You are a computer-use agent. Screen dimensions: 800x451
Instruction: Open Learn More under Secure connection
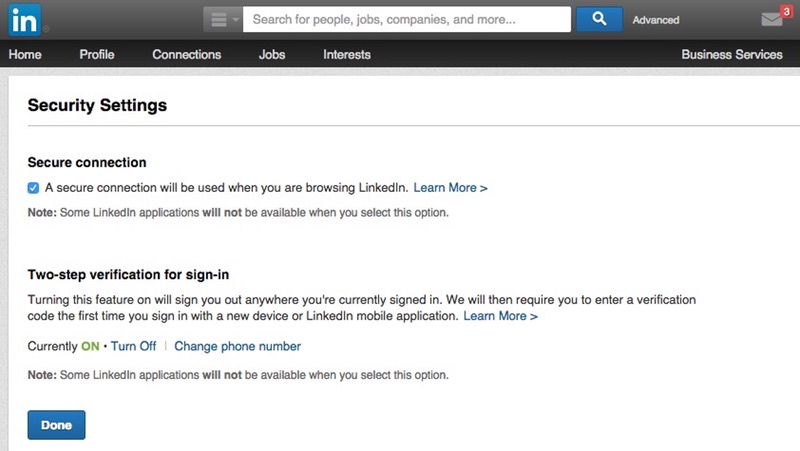[x=450, y=187]
